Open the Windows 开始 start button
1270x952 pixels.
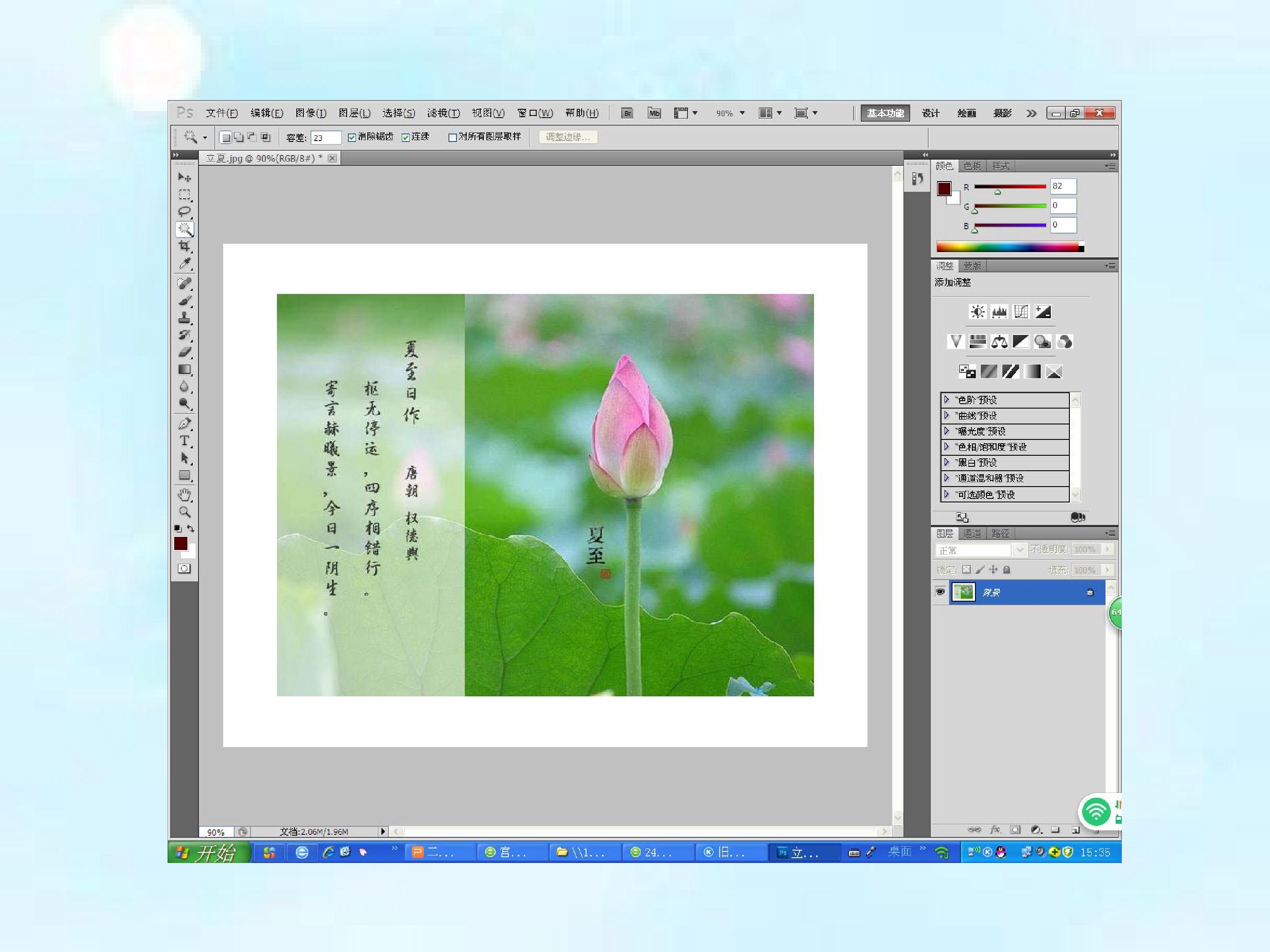click(209, 853)
